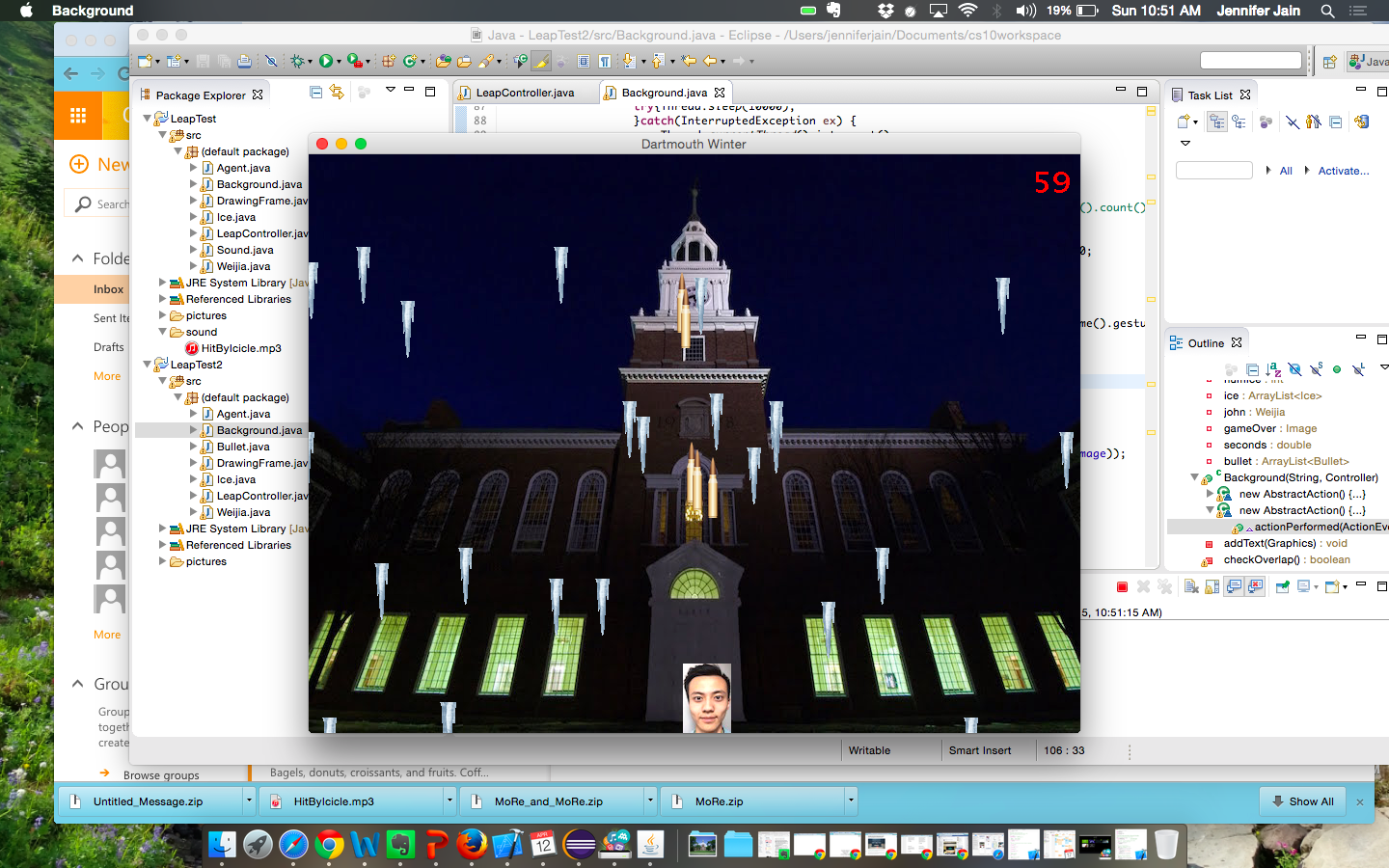The width and height of the screenshot is (1389, 868).
Task: Terminate the running program with red stop icon
Action: (x=1122, y=586)
